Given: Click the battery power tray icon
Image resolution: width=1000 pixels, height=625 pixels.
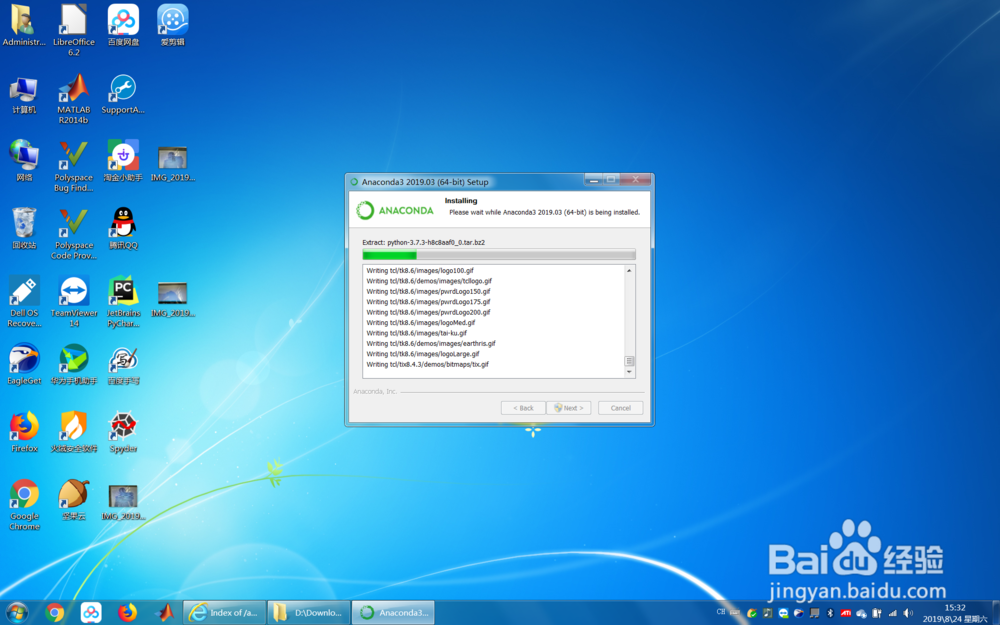Looking at the screenshot, I should tap(877, 613).
